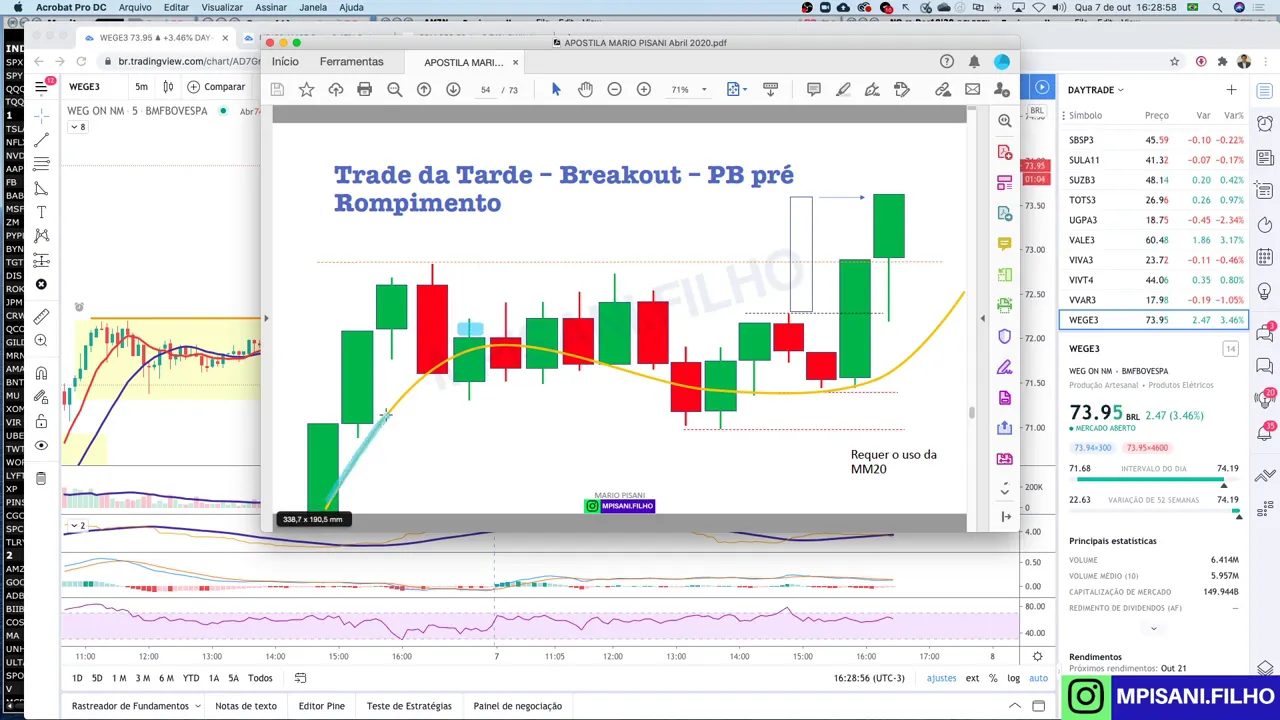Select SBSP3 row in the watchlist
1280x720 pixels.
[1154, 140]
